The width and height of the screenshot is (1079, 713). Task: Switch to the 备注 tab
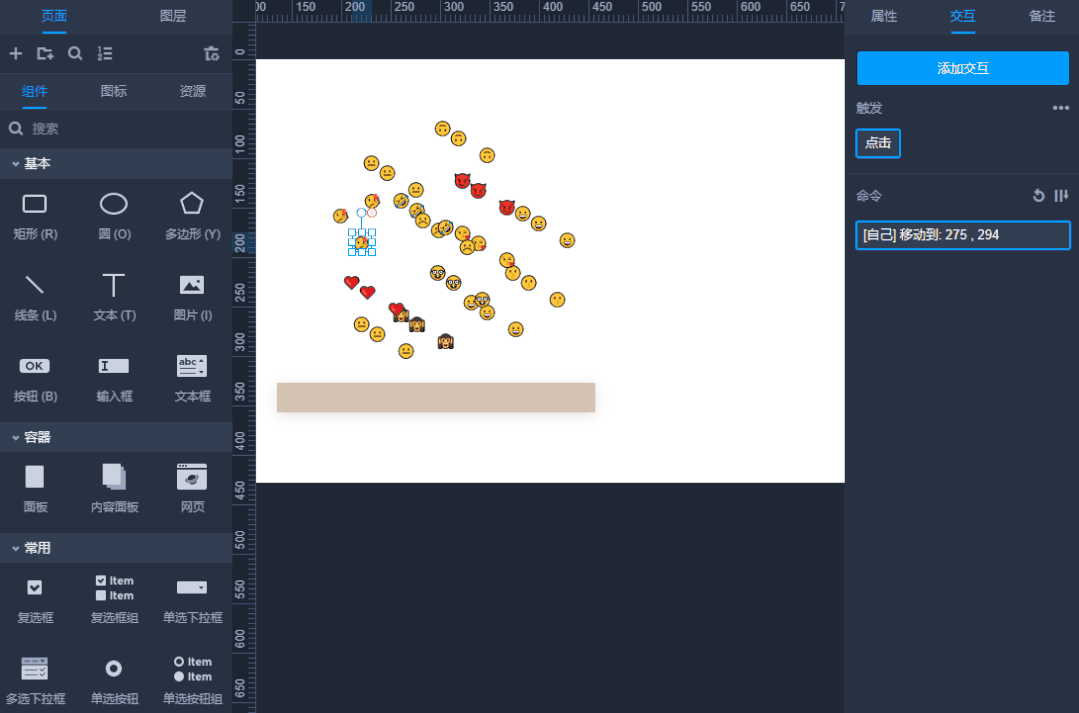click(x=1042, y=16)
